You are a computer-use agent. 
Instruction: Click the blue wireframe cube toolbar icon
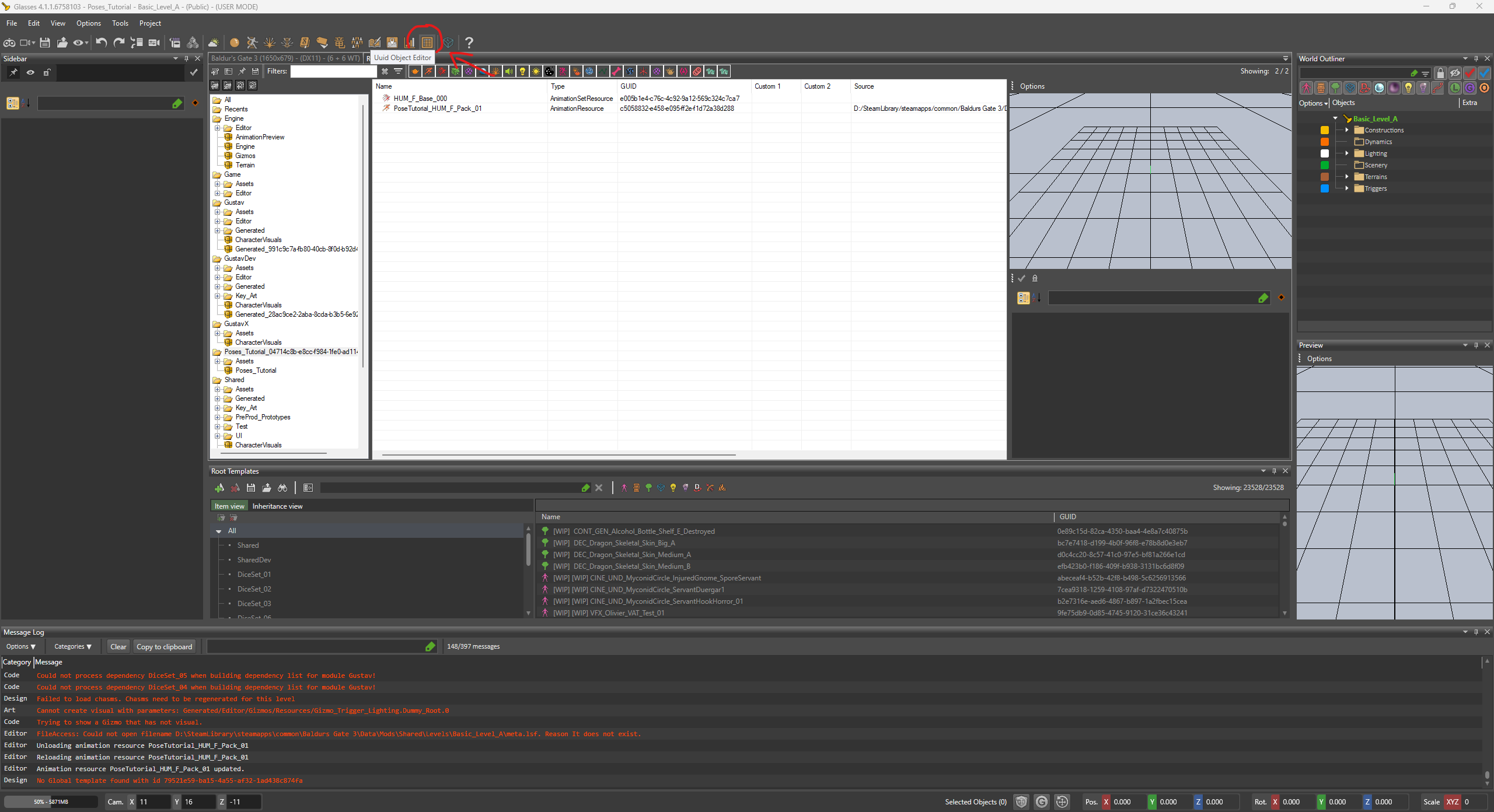pyautogui.click(x=448, y=43)
